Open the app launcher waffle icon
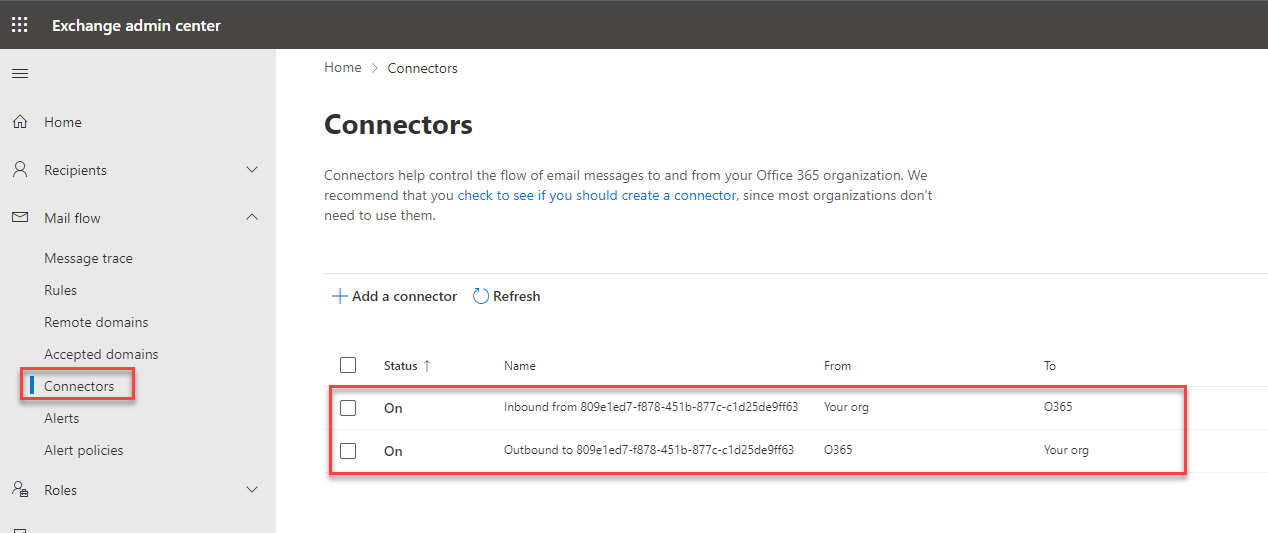The height and width of the screenshot is (533, 1268). click(20, 25)
